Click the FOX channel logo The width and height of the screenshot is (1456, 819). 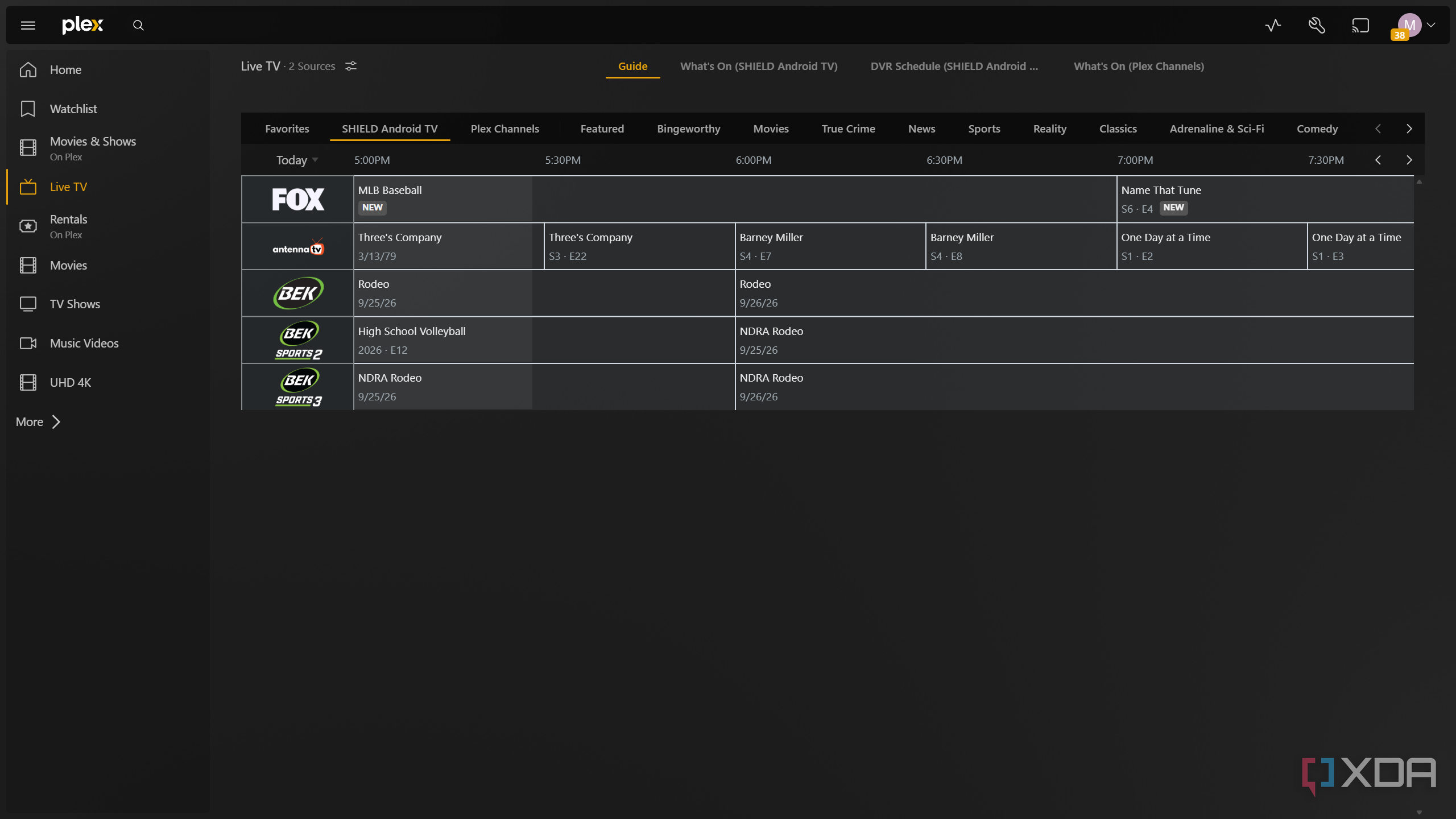[x=298, y=199]
